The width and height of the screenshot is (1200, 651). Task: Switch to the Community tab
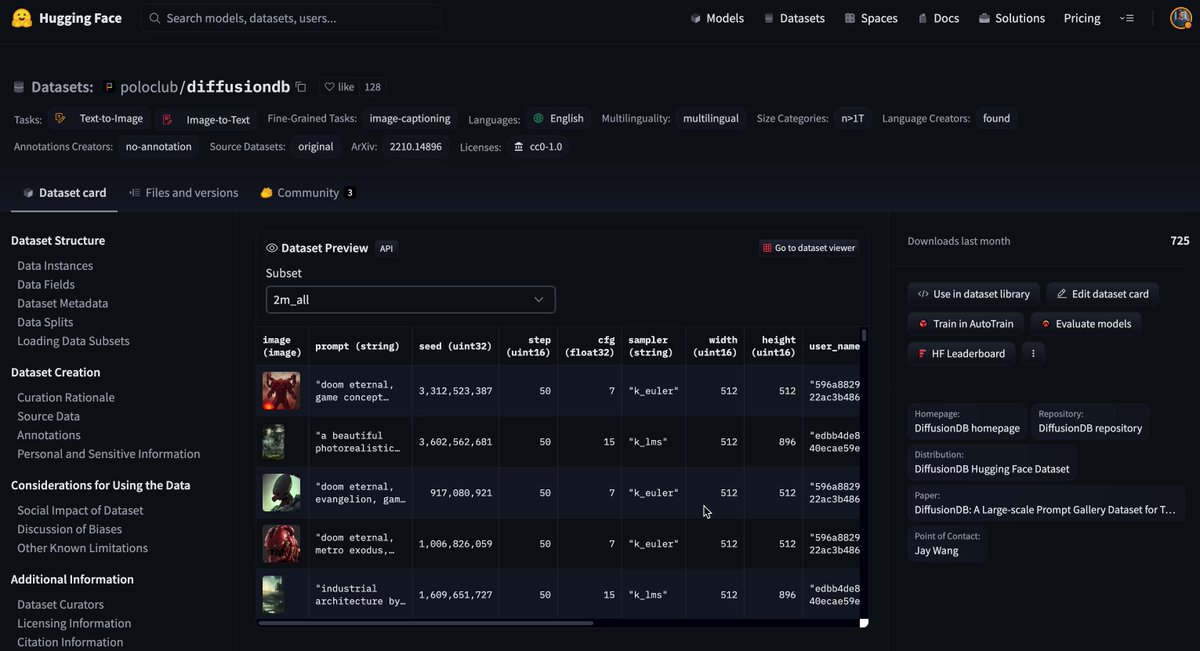point(308,193)
